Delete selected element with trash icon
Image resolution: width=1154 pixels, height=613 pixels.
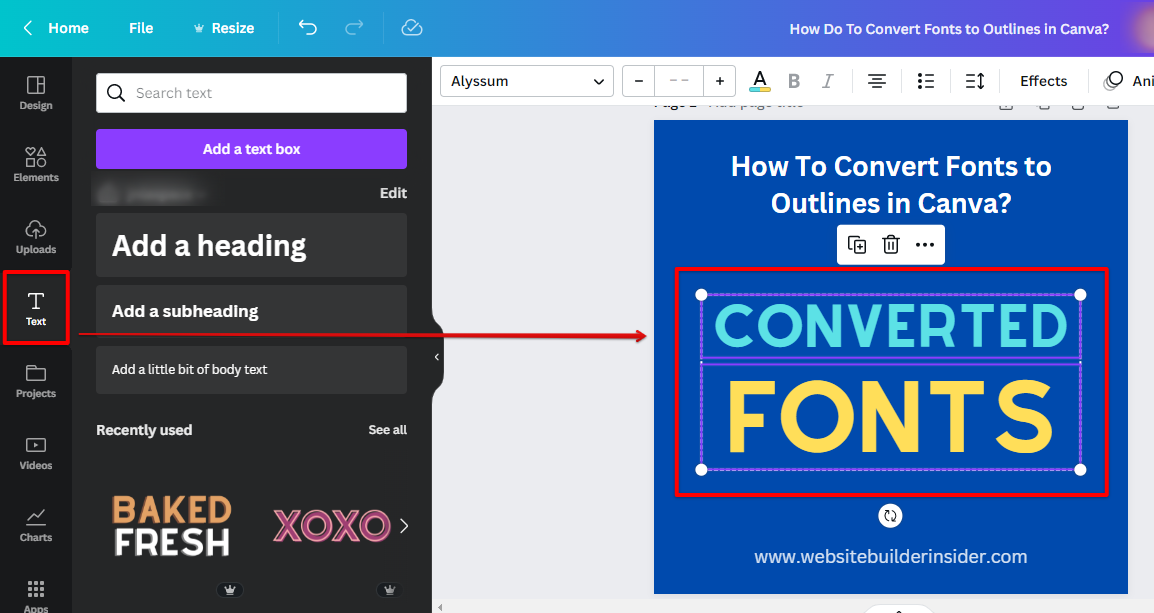tap(891, 245)
